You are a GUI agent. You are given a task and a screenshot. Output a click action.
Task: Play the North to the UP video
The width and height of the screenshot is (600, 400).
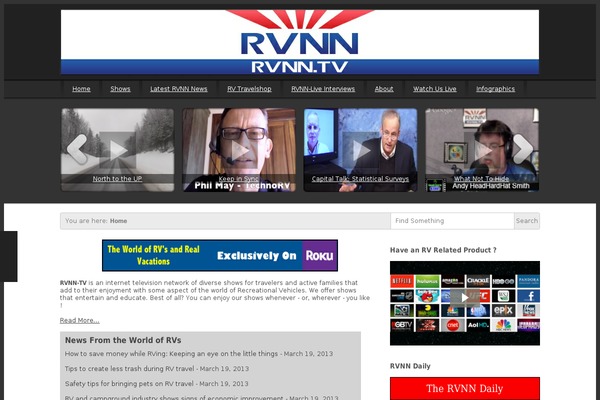tap(117, 150)
